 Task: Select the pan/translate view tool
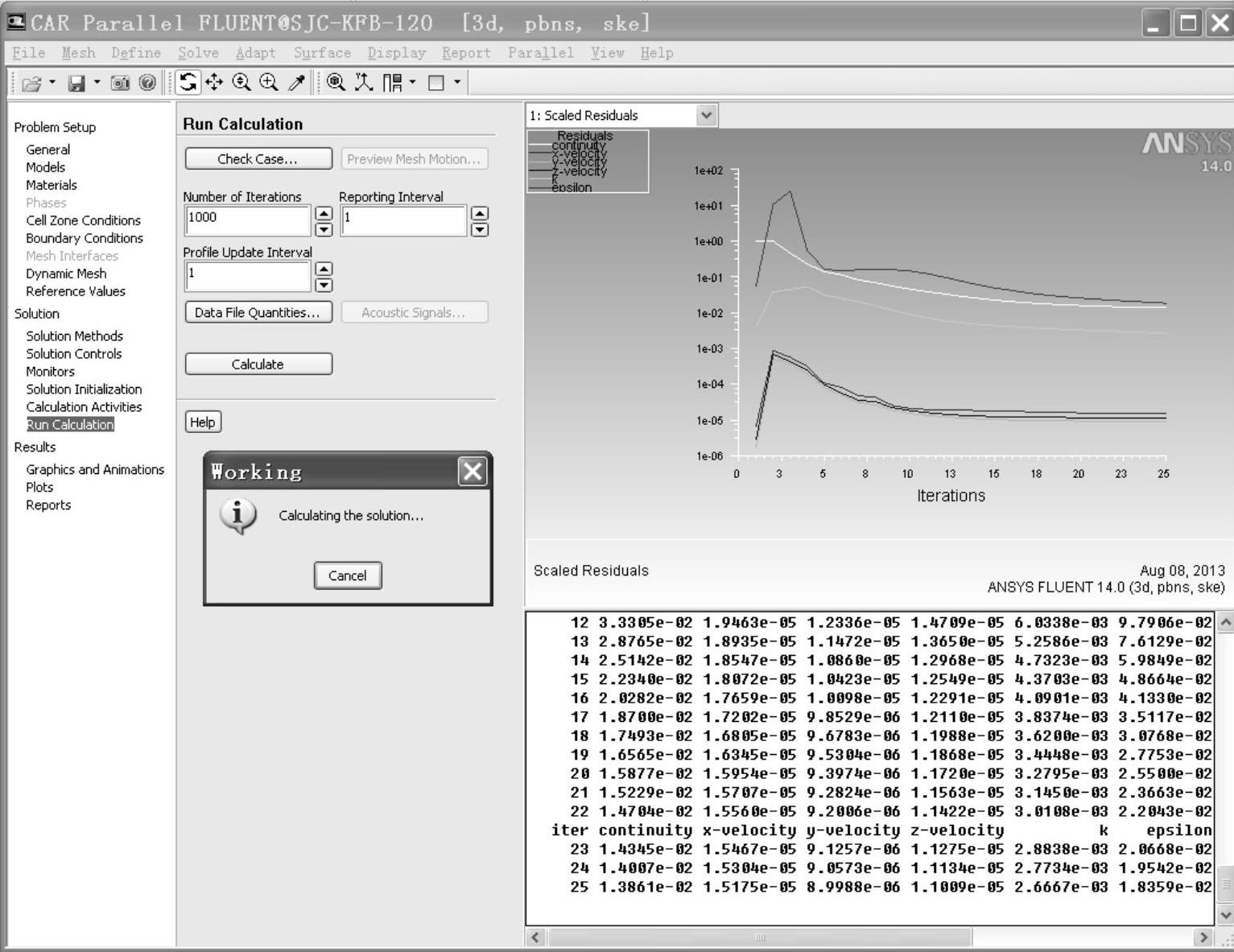pos(214,82)
